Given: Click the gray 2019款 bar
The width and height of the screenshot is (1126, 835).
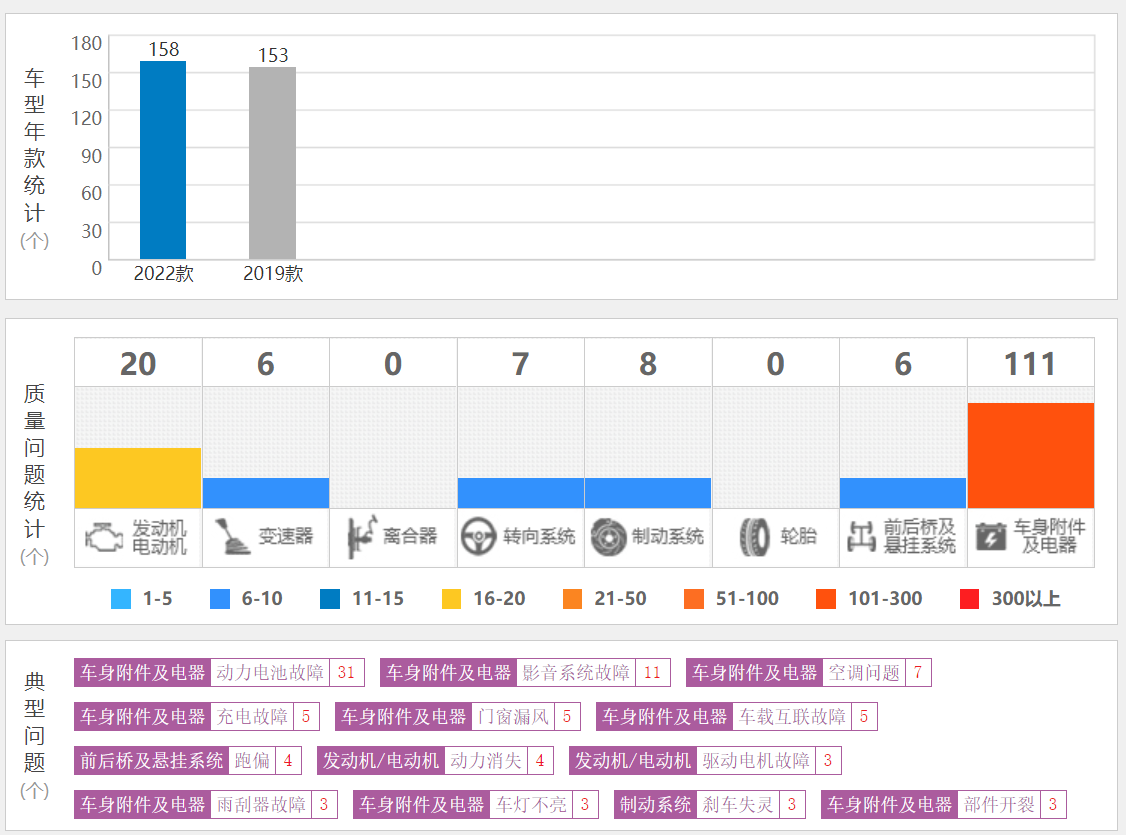Looking at the screenshot, I should [272, 163].
